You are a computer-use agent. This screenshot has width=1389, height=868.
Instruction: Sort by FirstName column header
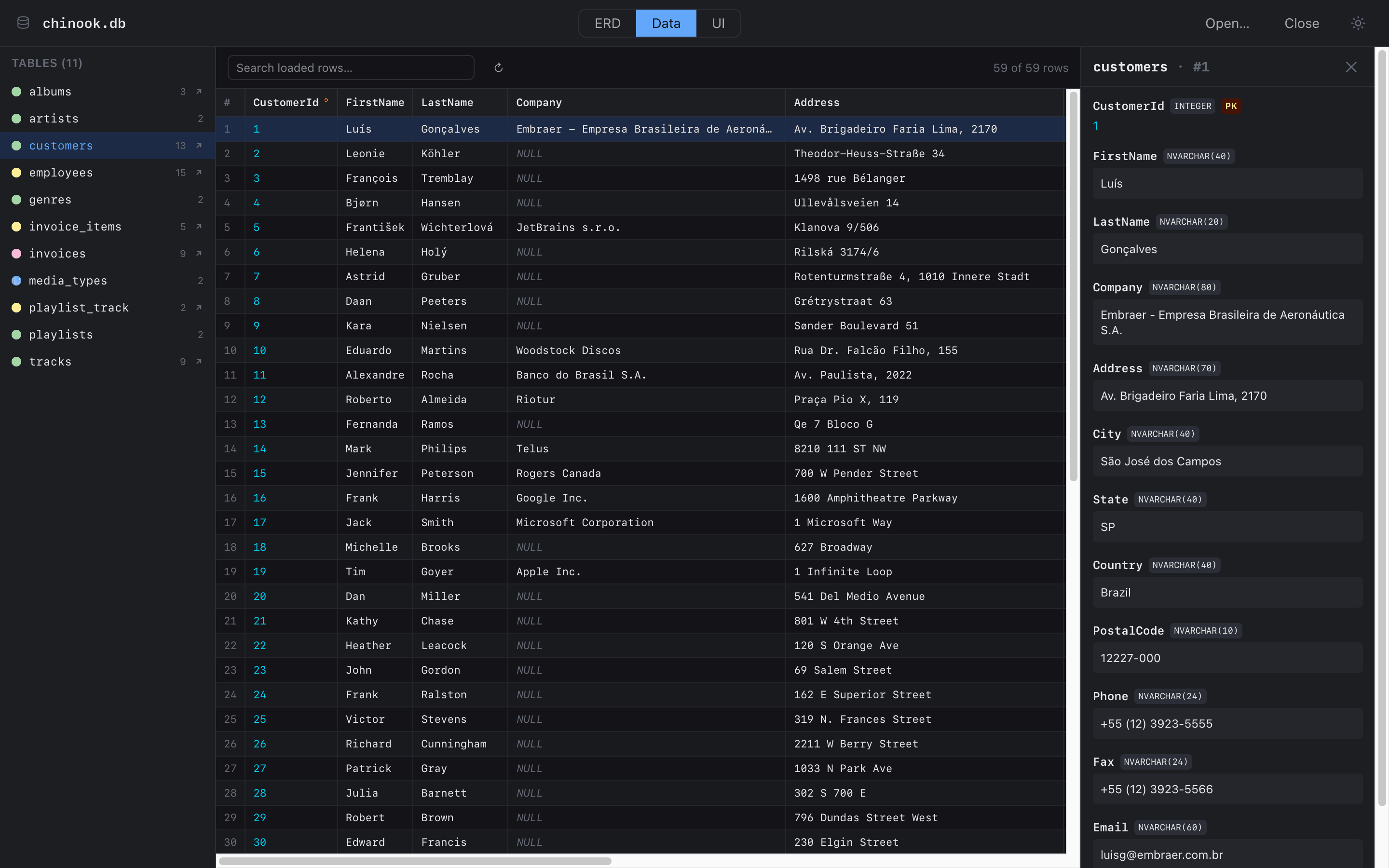point(375,102)
